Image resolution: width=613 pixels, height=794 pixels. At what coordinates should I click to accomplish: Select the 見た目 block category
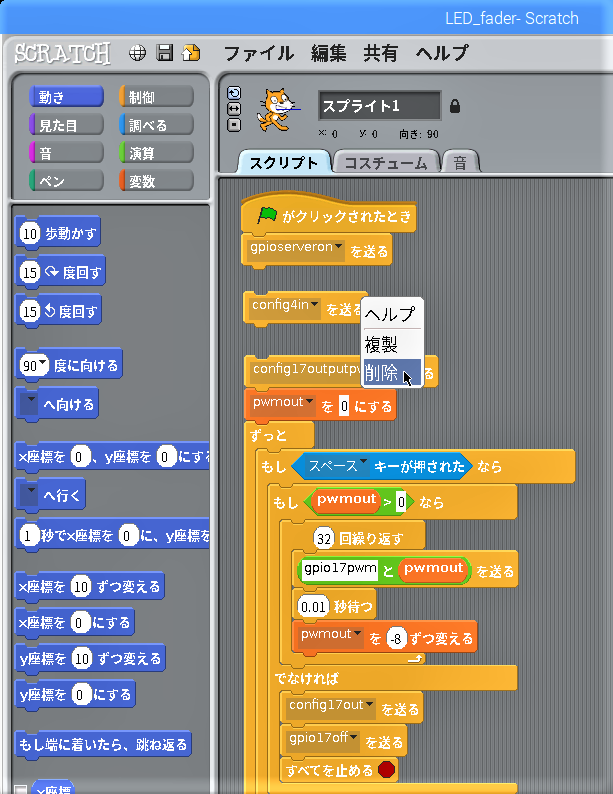(66, 125)
